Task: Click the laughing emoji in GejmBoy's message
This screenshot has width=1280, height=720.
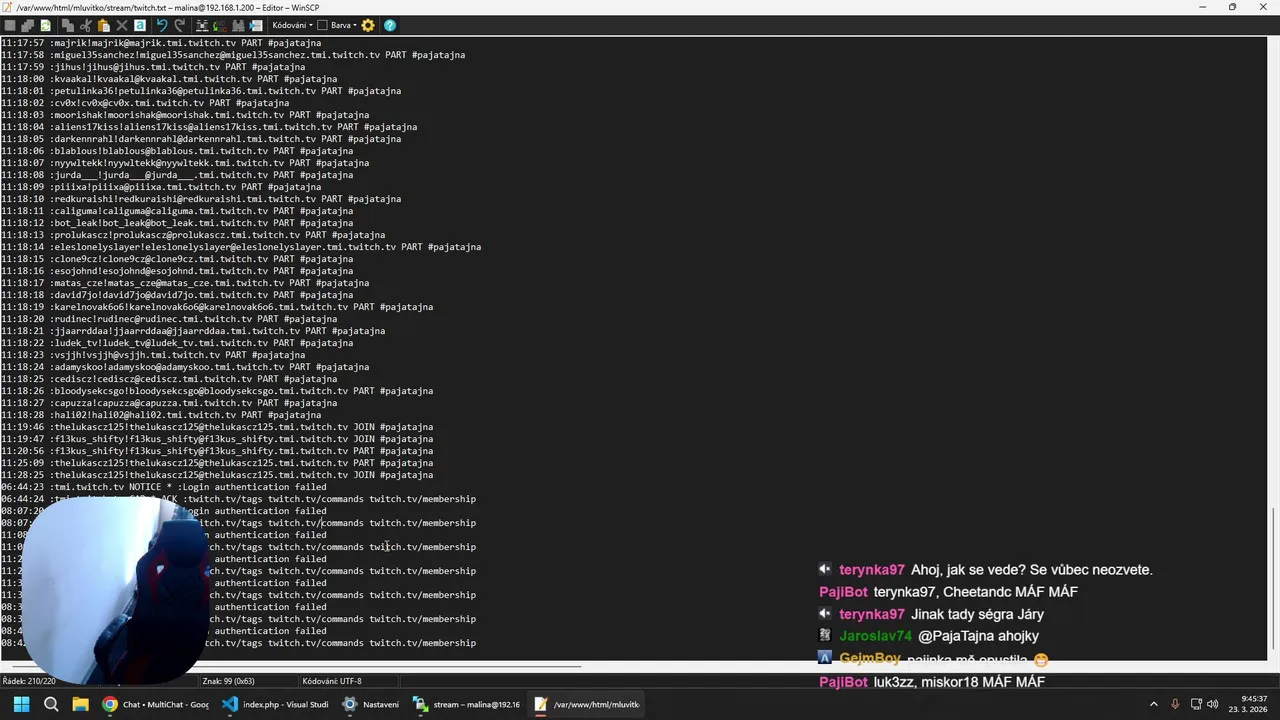Action: coord(1041,660)
